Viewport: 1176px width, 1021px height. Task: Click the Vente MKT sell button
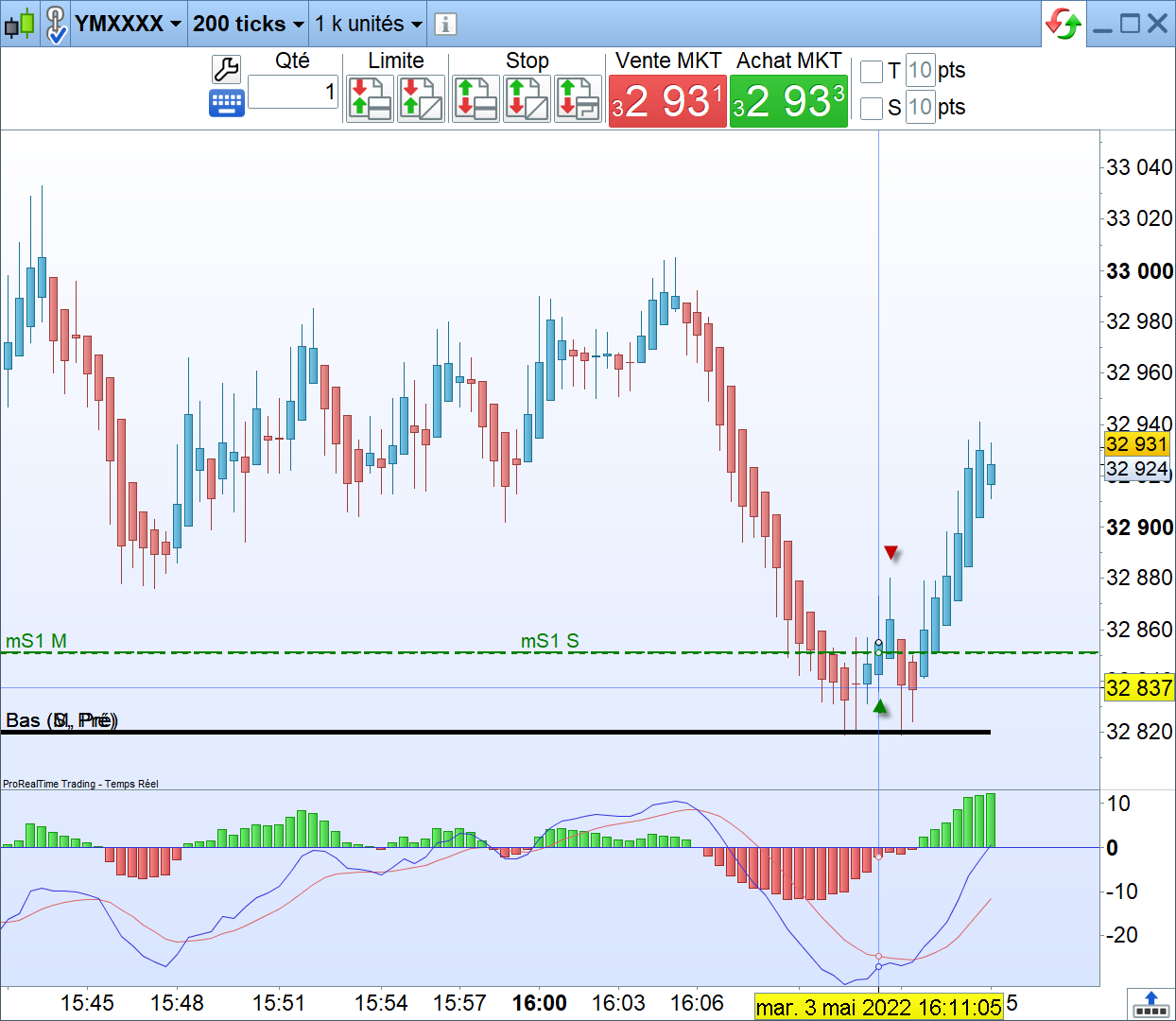667,101
